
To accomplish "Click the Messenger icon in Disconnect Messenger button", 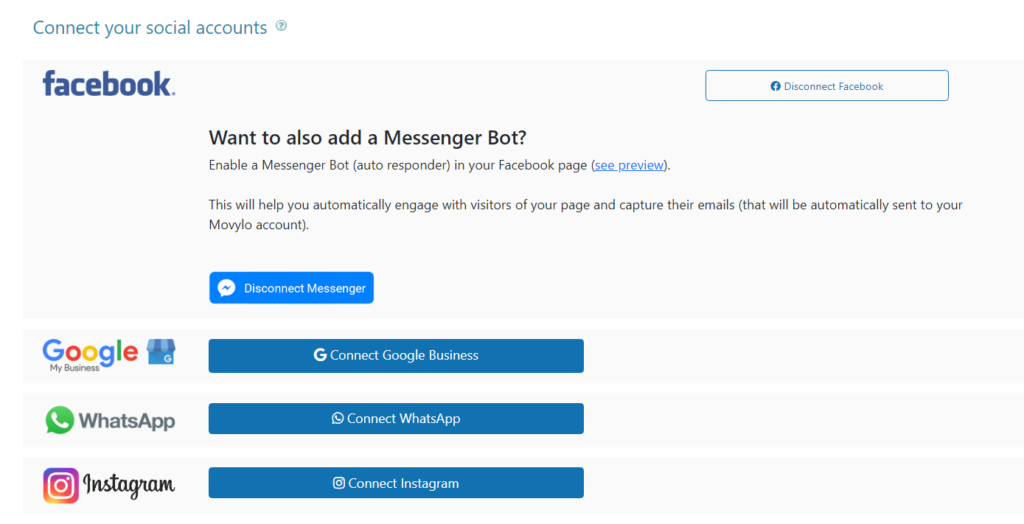I will (227, 288).
